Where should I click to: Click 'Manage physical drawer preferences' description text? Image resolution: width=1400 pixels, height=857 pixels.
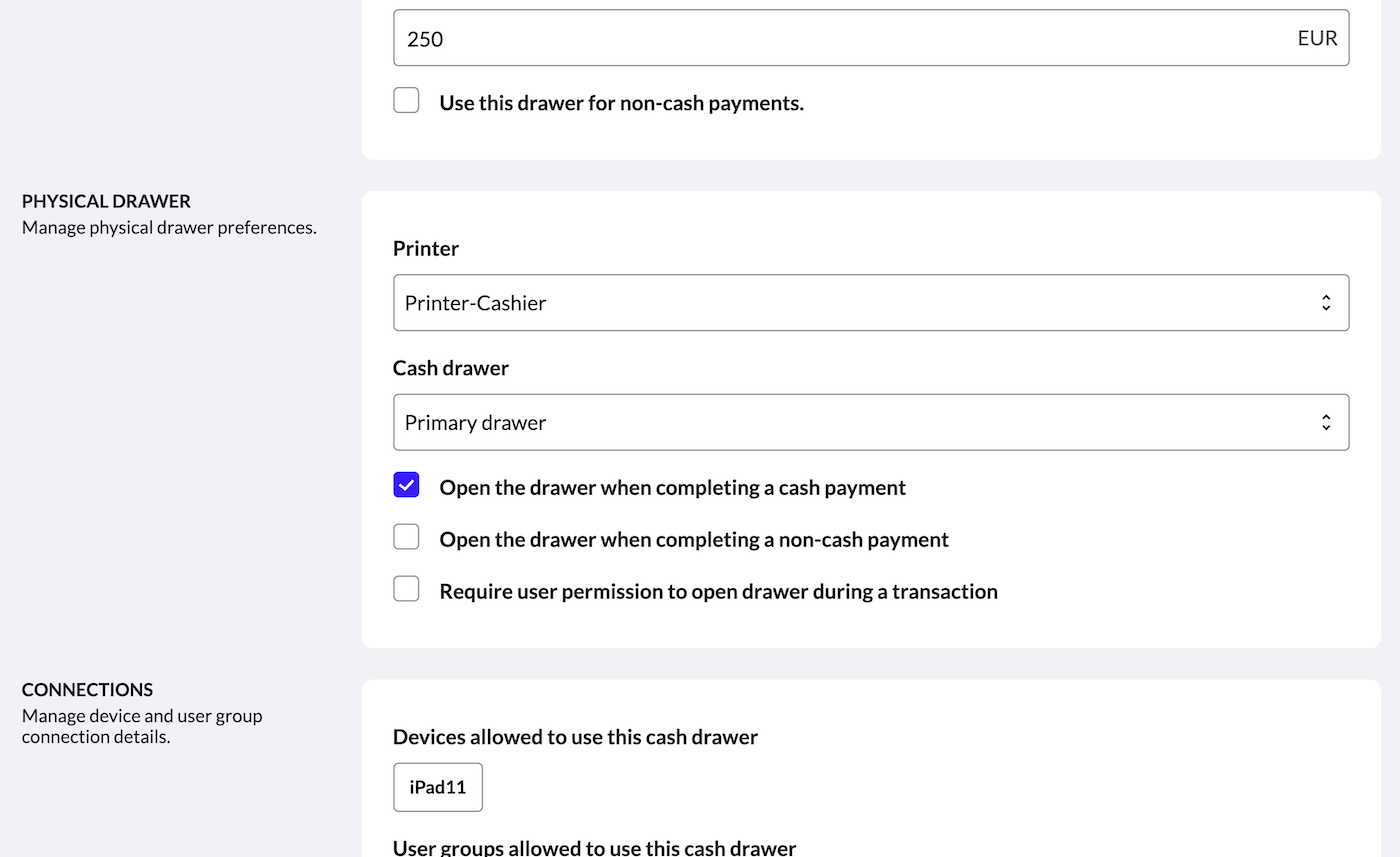tap(169, 228)
